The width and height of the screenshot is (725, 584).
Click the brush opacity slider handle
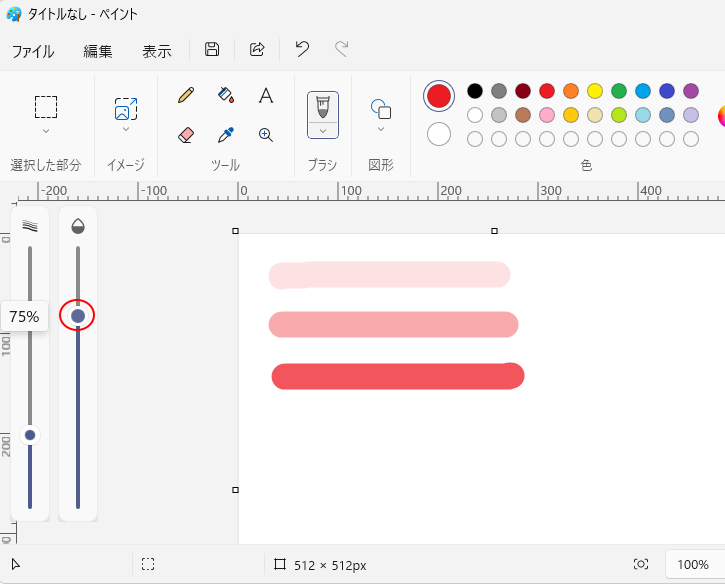[78, 316]
